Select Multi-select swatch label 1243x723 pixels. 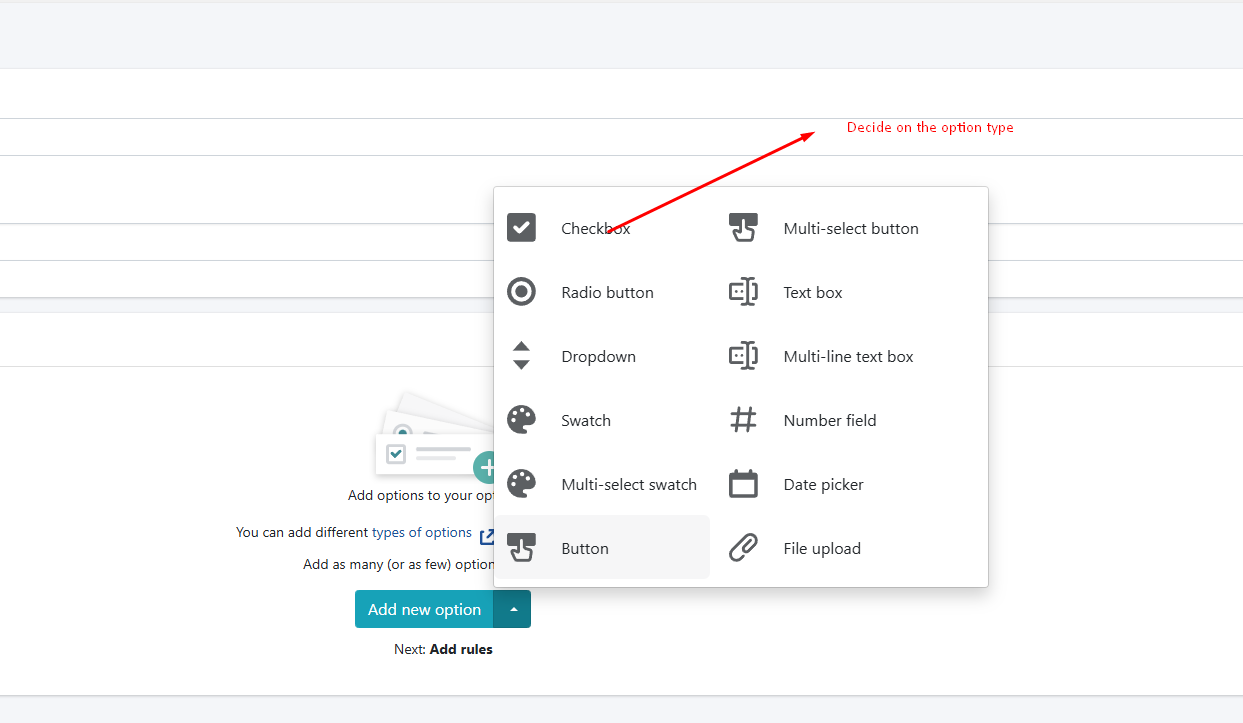coord(629,484)
